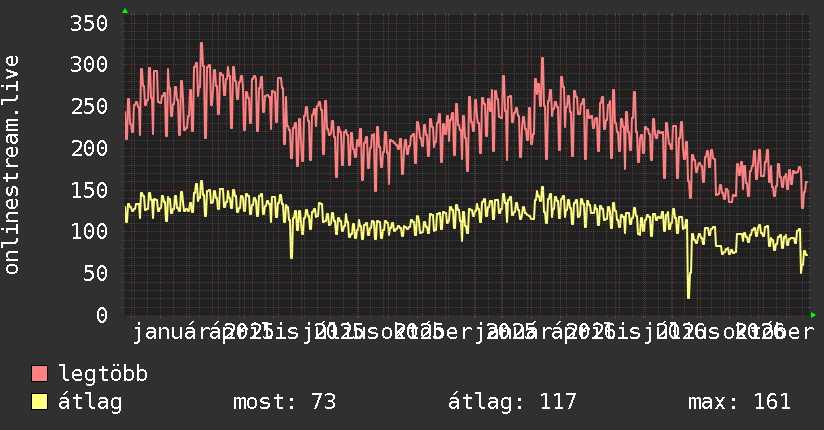Click the átlag legend label next to yellow swatch
This screenshot has height=430, width=824.
90,402
